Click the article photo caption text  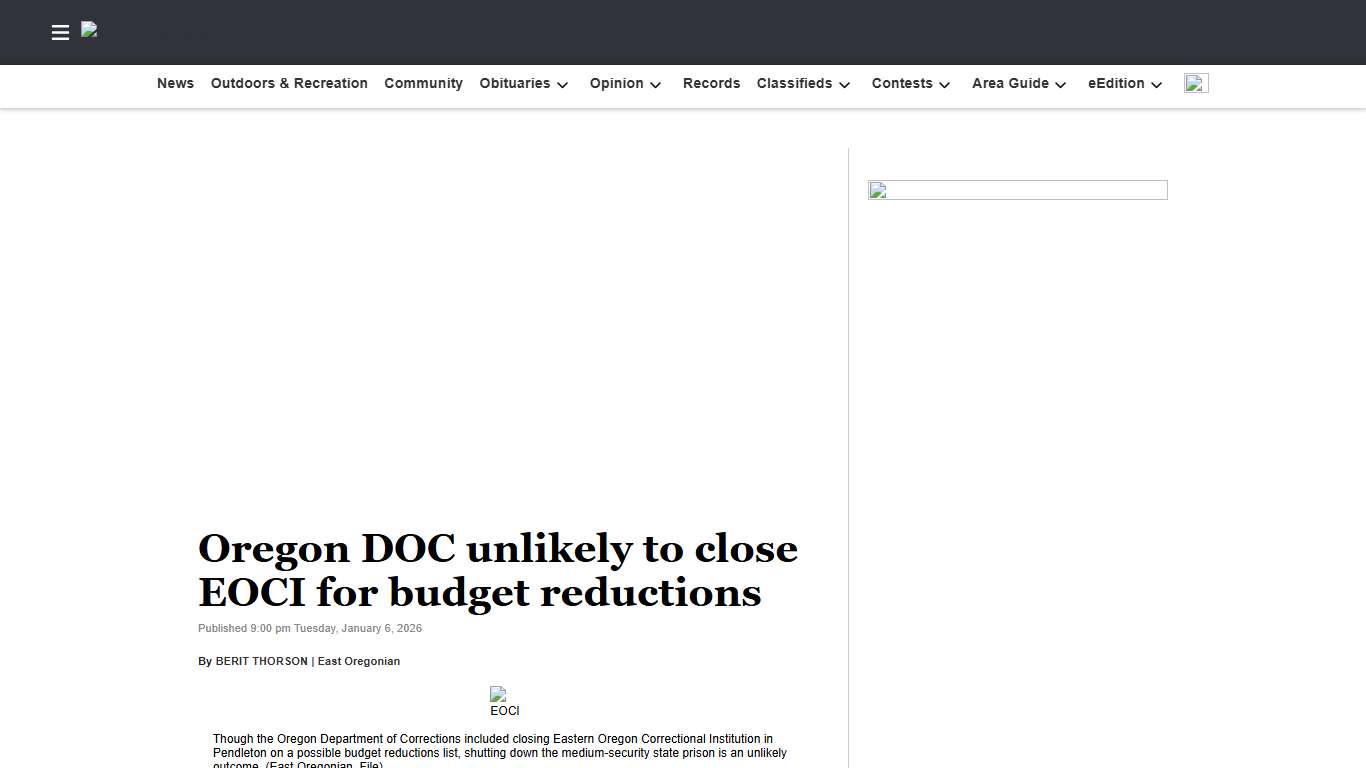tap(500, 750)
